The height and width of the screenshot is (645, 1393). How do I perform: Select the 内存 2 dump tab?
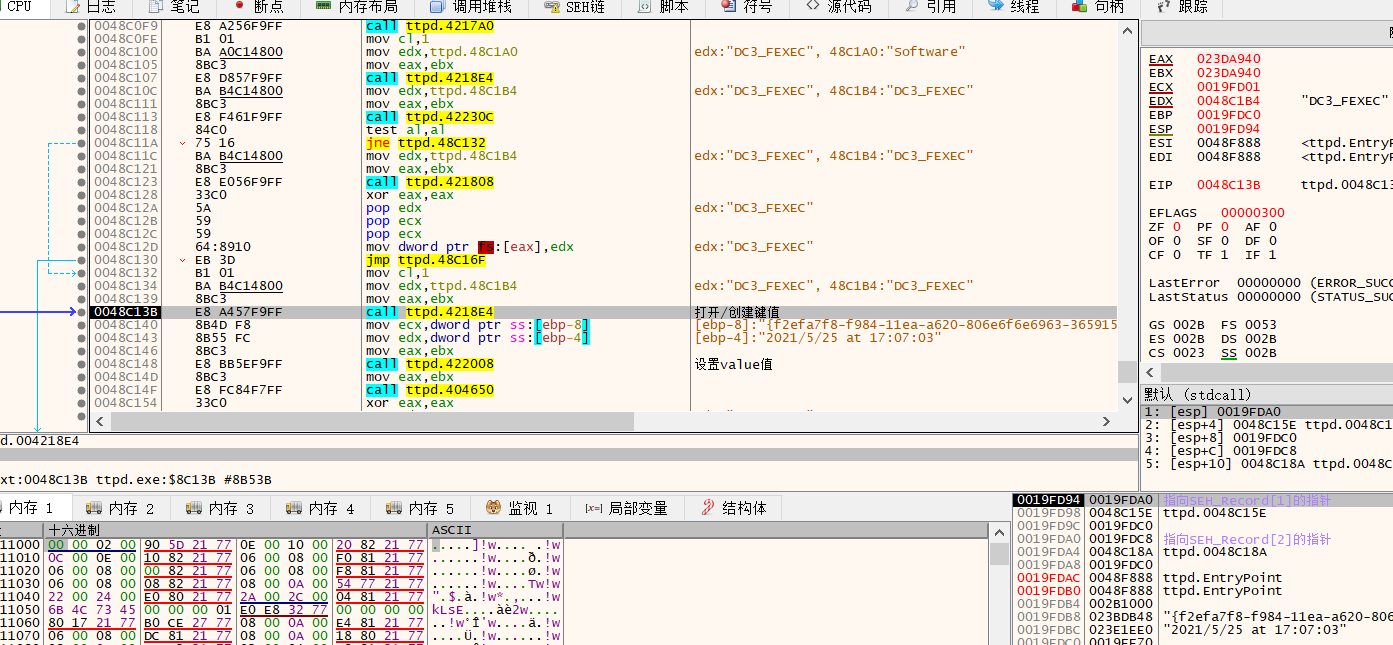pyautogui.click(x=121, y=508)
